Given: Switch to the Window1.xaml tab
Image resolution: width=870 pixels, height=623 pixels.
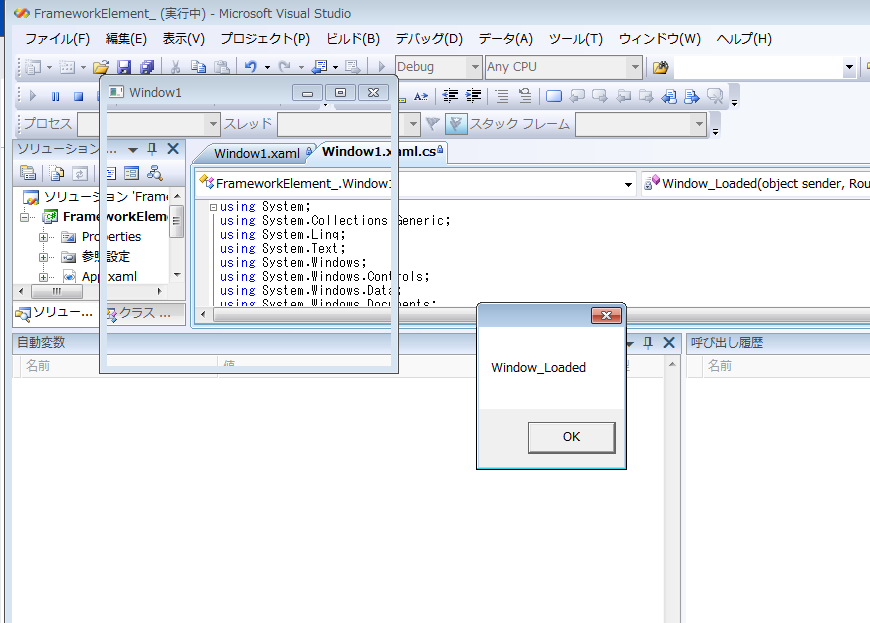Looking at the screenshot, I should click(x=257, y=154).
